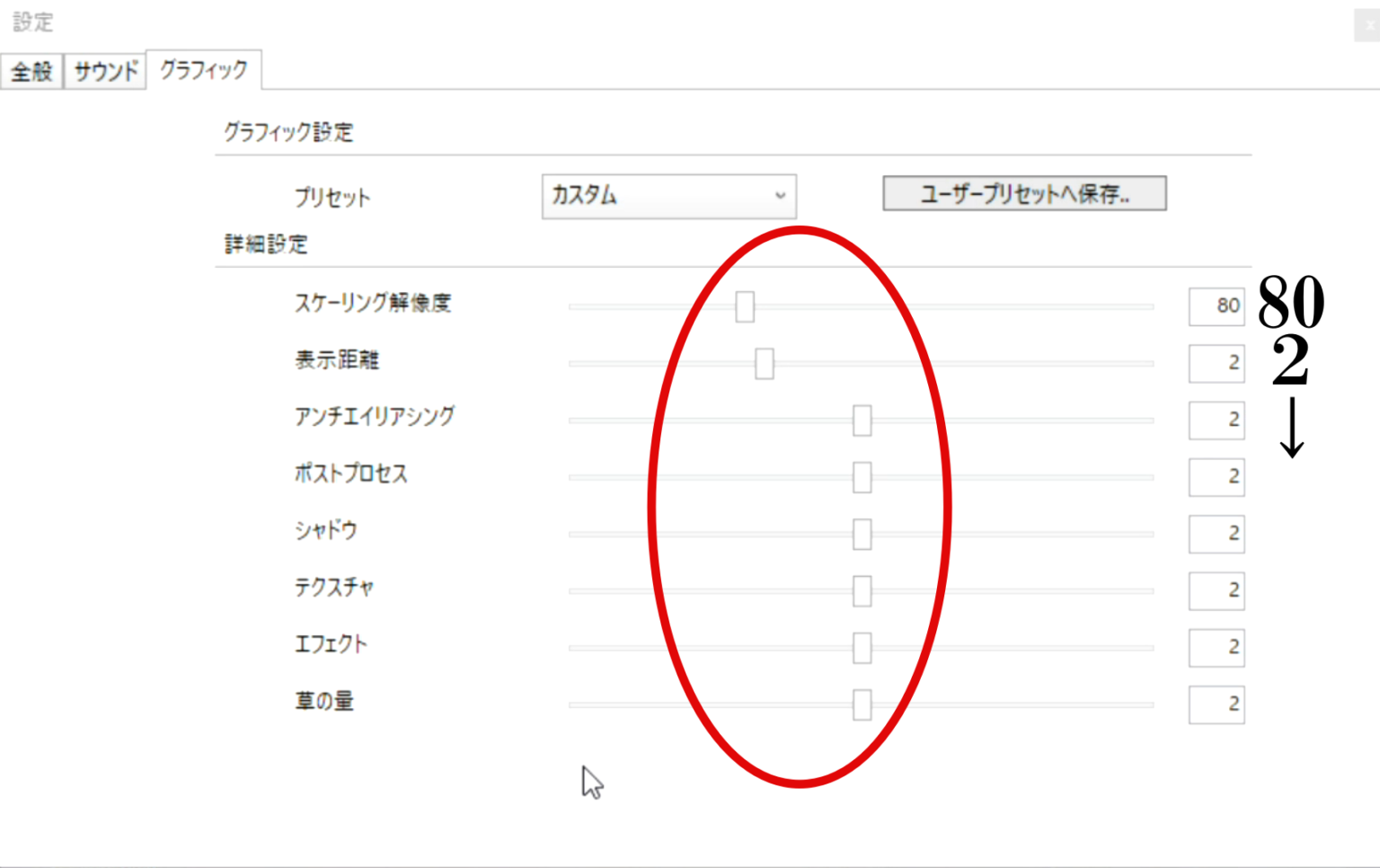
Task: Click the エフェクト slider handle
Action: pyautogui.click(x=862, y=648)
